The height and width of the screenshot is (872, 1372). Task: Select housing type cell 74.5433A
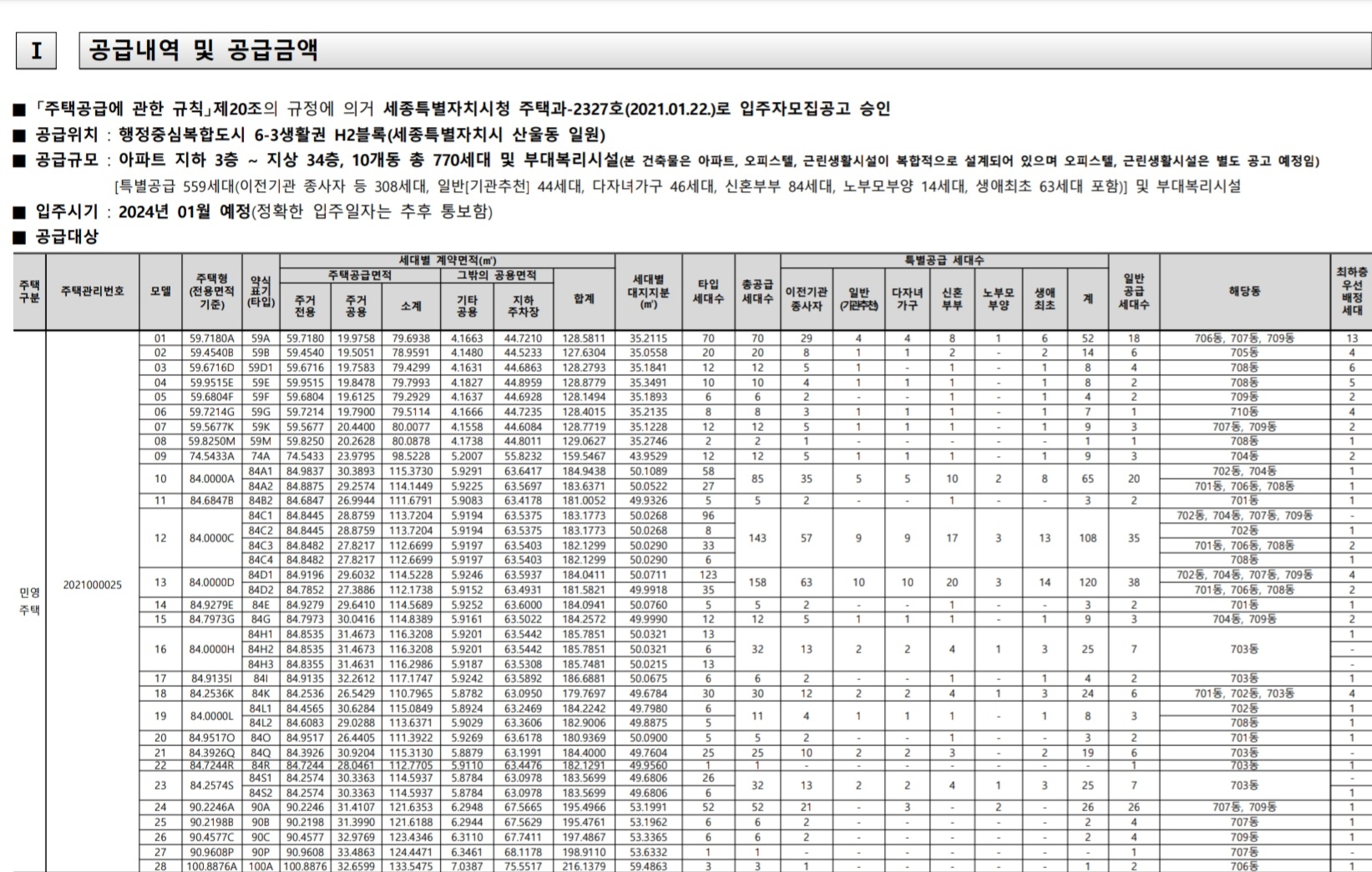(x=212, y=456)
